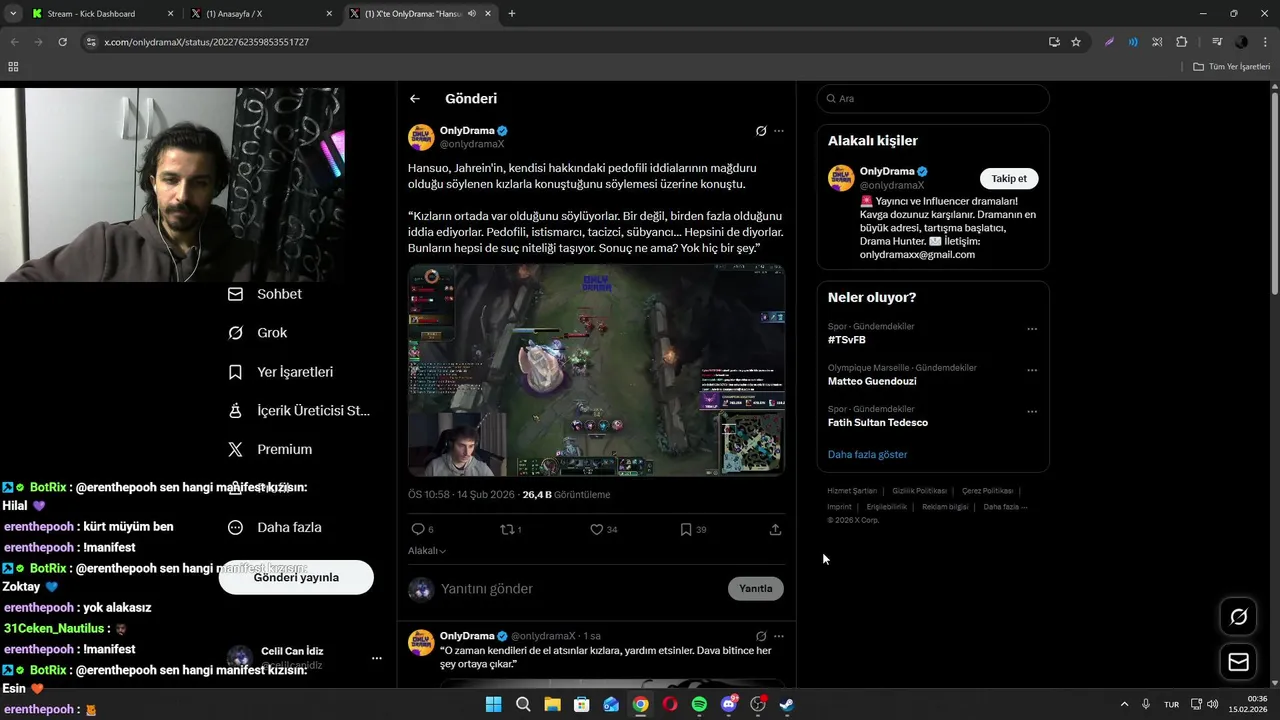Open Premium in the X sidebar
The image size is (1280, 720).
pyautogui.click(x=270, y=450)
